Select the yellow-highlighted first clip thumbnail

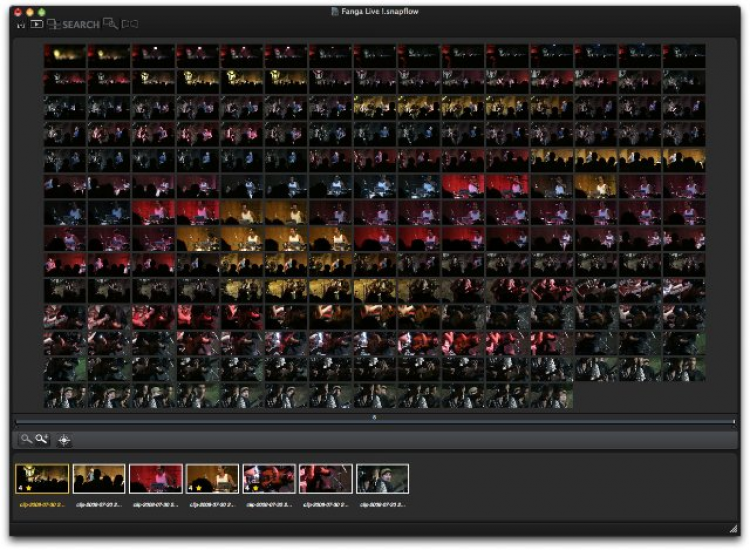[42, 478]
